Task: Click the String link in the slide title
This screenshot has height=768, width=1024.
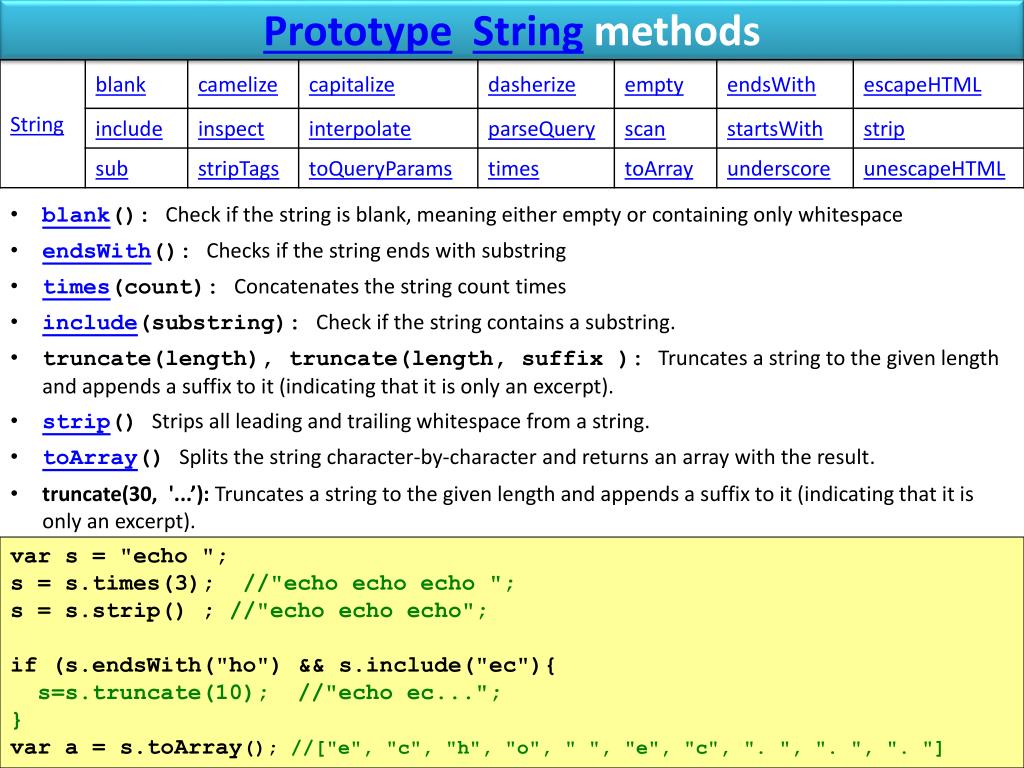Action: click(x=527, y=32)
